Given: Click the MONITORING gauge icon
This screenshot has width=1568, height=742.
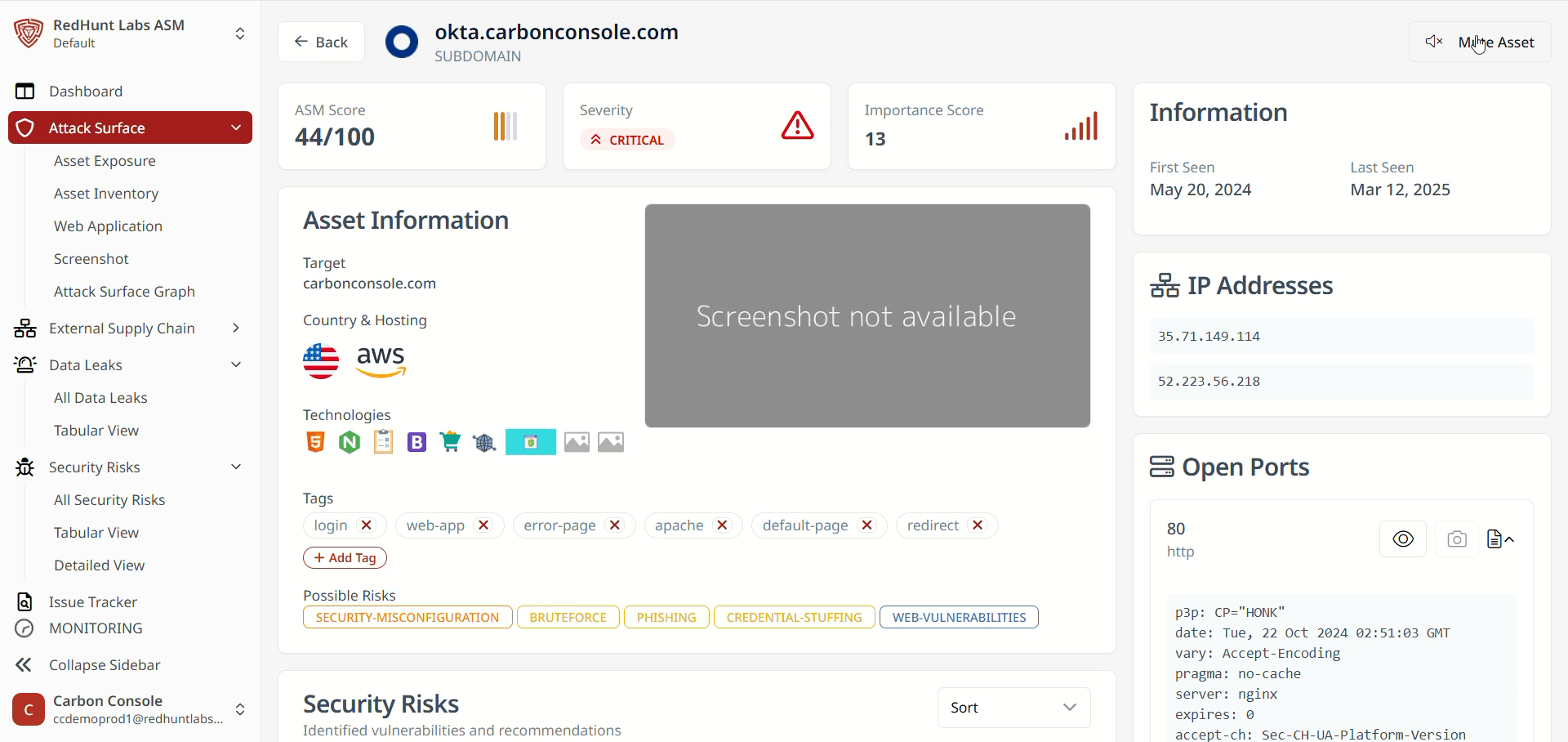Looking at the screenshot, I should coord(24,628).
